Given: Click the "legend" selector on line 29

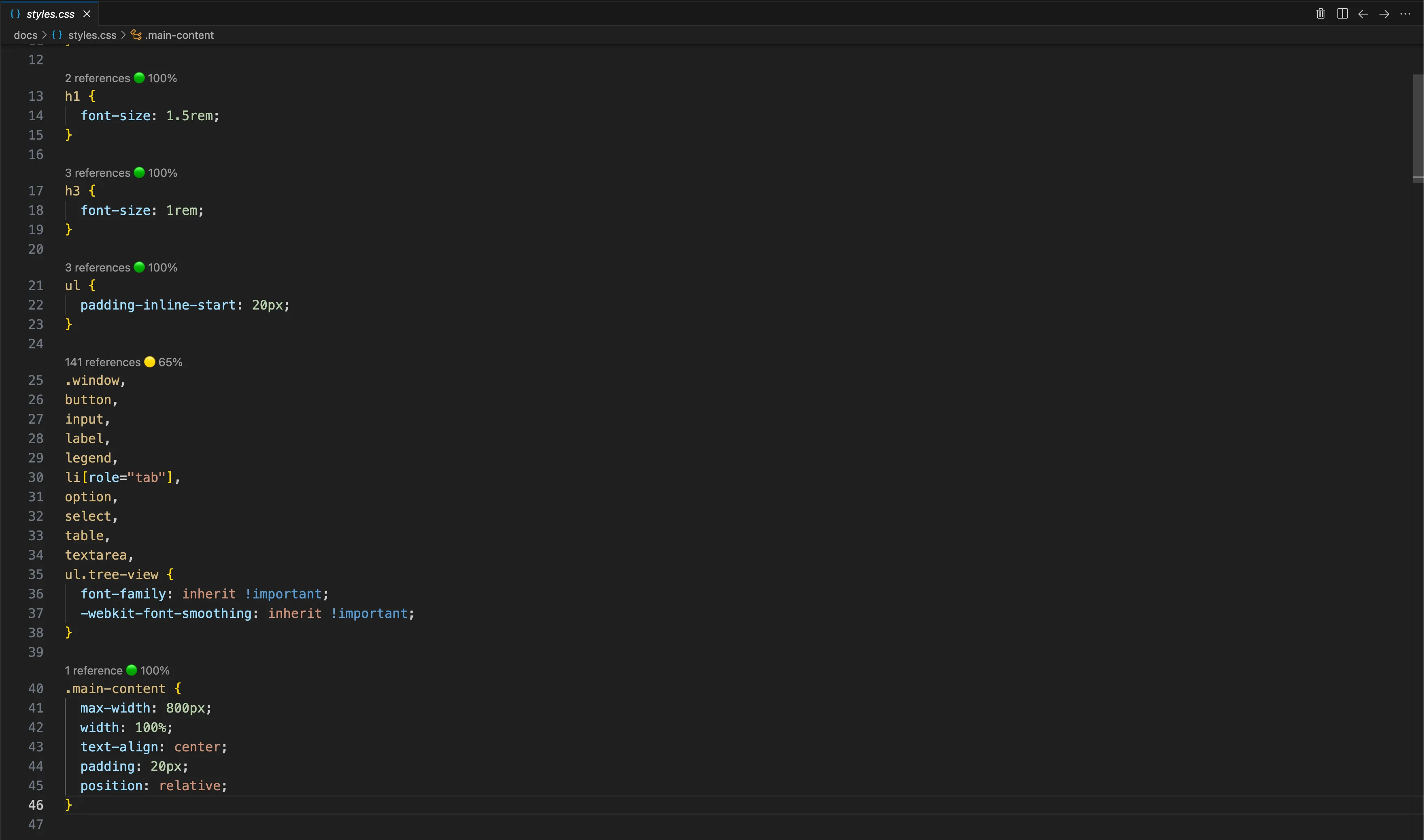Looking at the screenshot, I should [x=88, y=458].
